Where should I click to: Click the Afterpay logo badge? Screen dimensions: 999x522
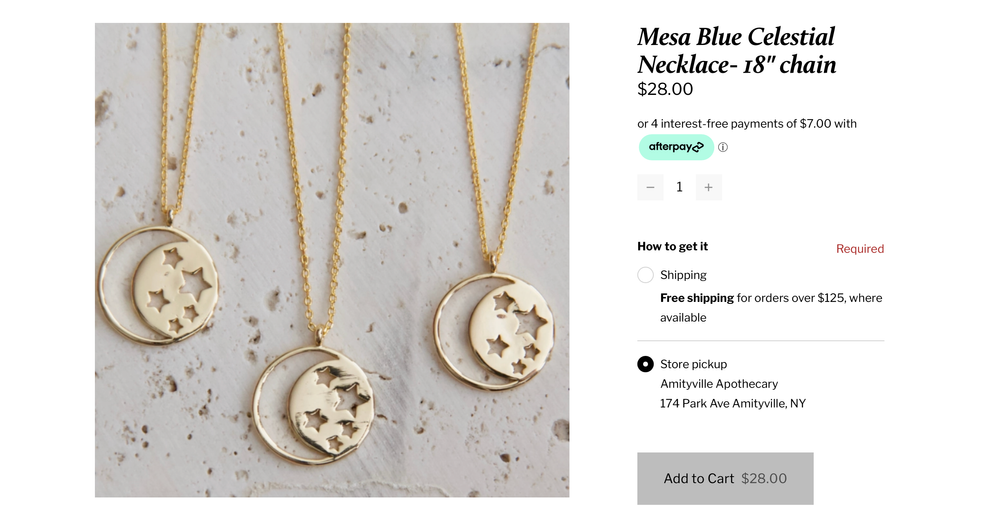[x=676, y=147]
